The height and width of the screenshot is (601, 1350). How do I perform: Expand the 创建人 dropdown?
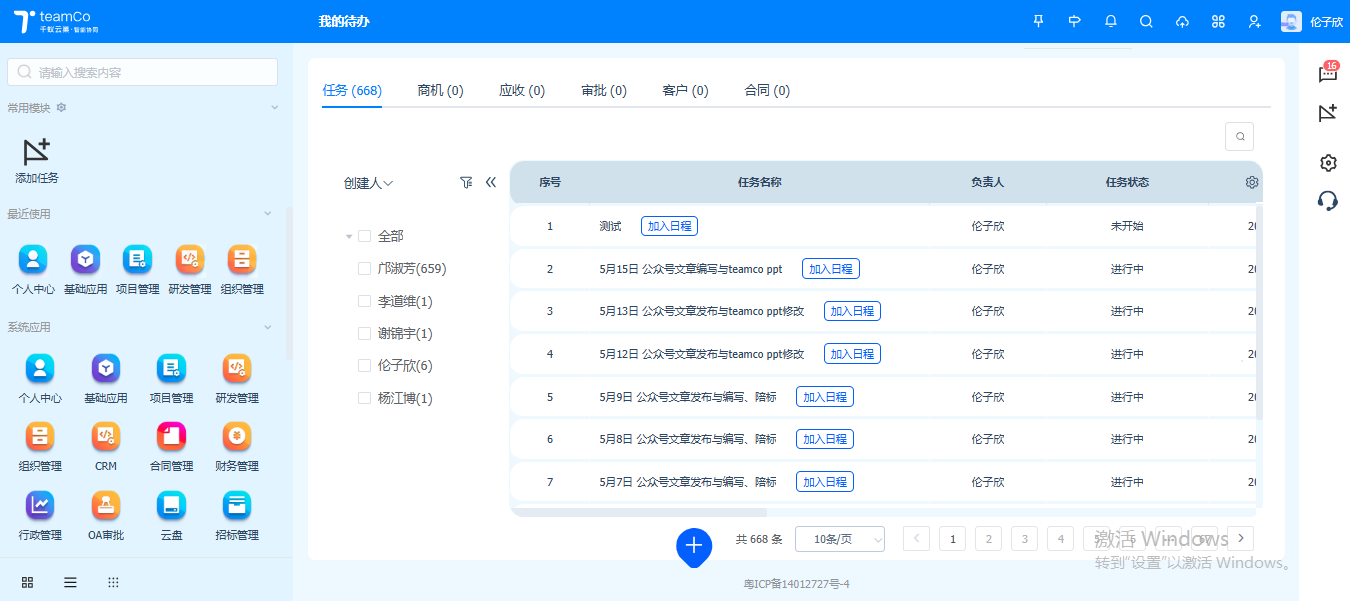click(368, 183)
